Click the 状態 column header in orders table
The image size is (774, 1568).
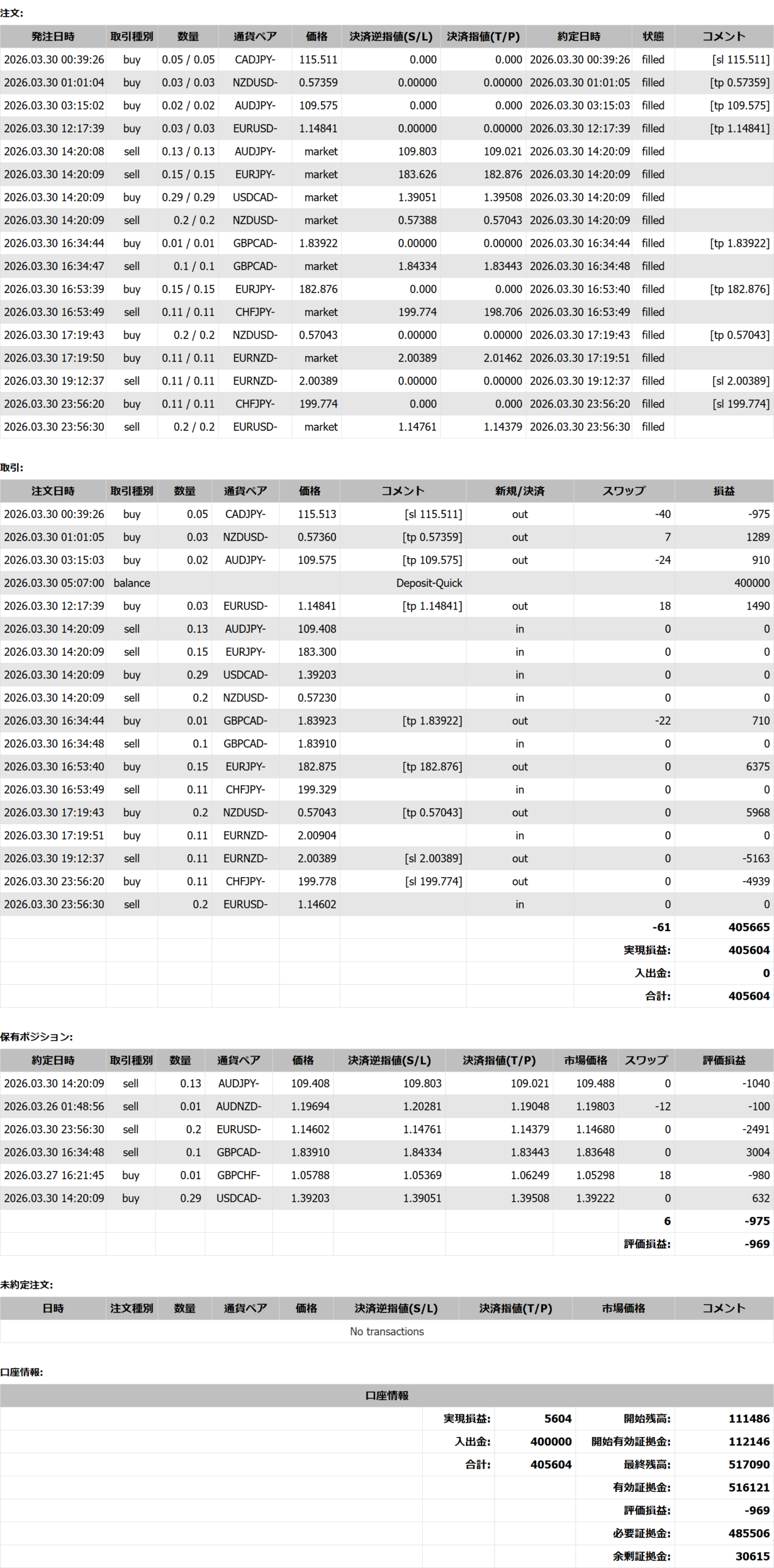[653, 37]
